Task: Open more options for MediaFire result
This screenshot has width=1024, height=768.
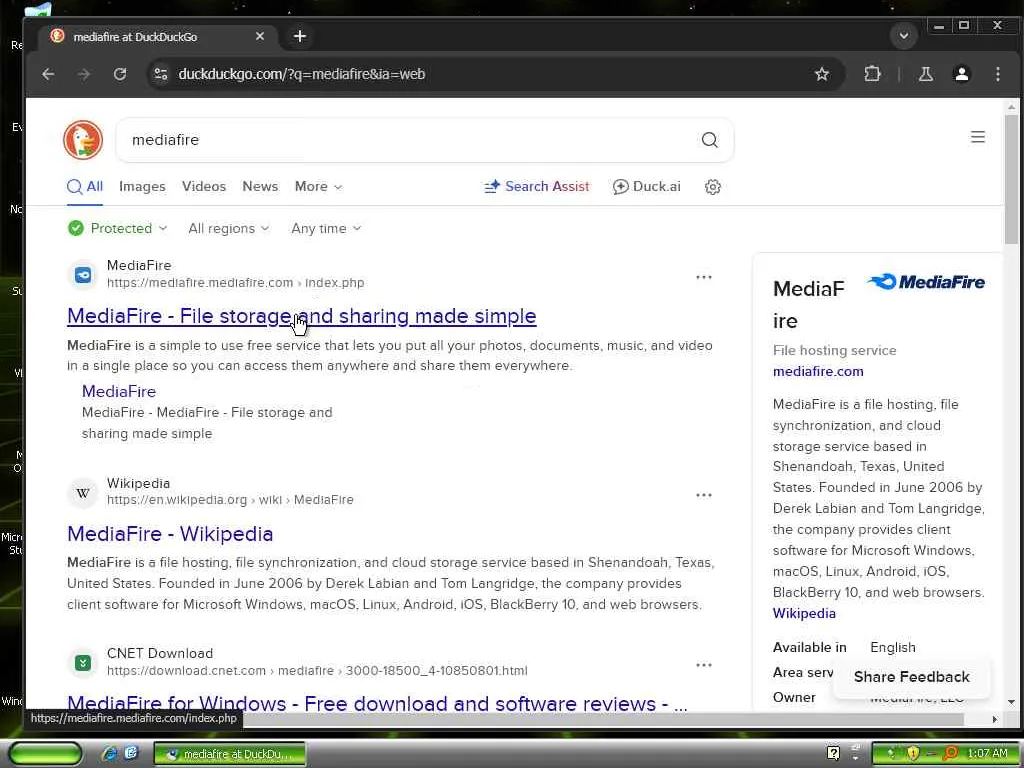Action: coord(703,277)
